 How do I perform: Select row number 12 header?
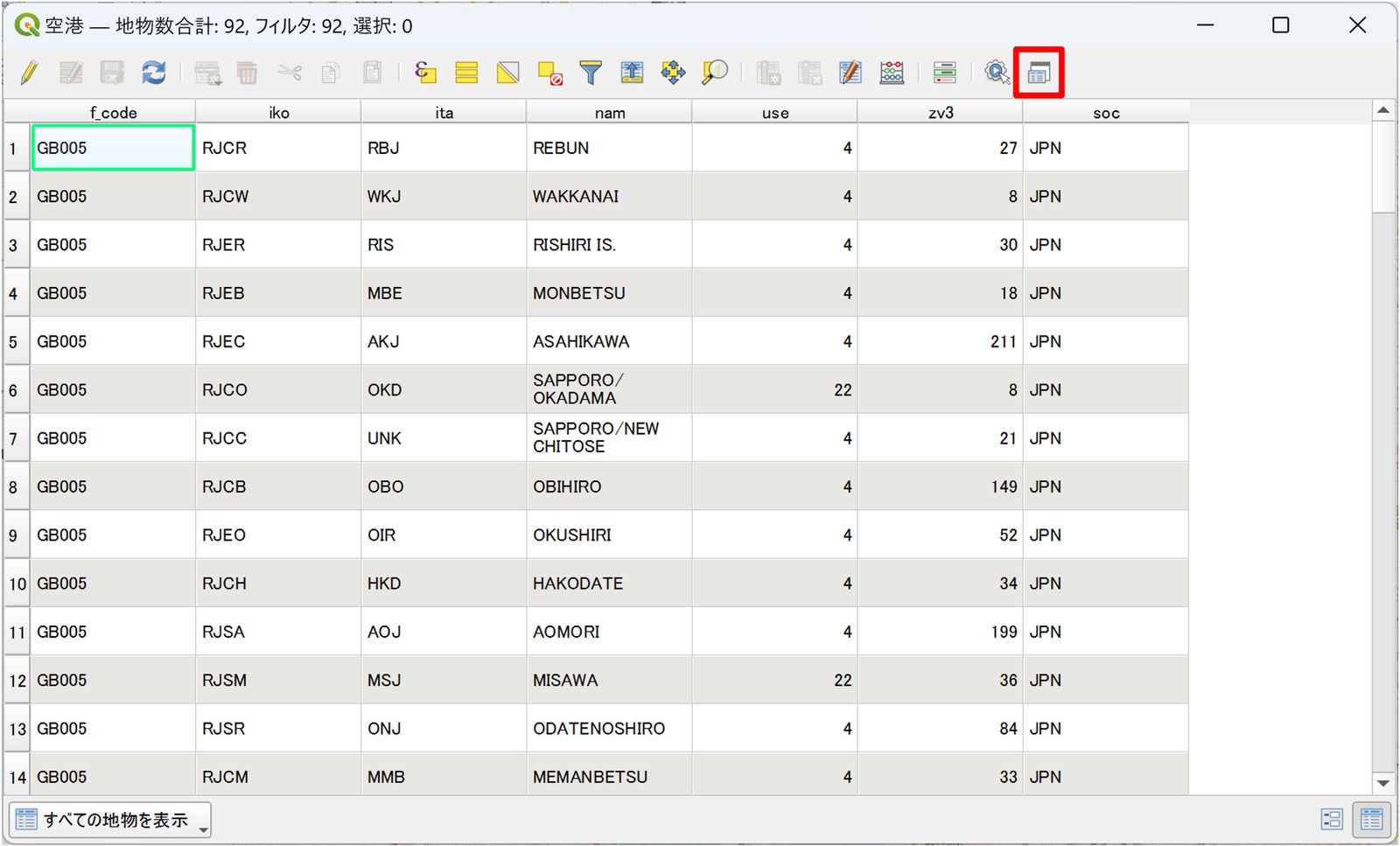(x=17, y=680)
